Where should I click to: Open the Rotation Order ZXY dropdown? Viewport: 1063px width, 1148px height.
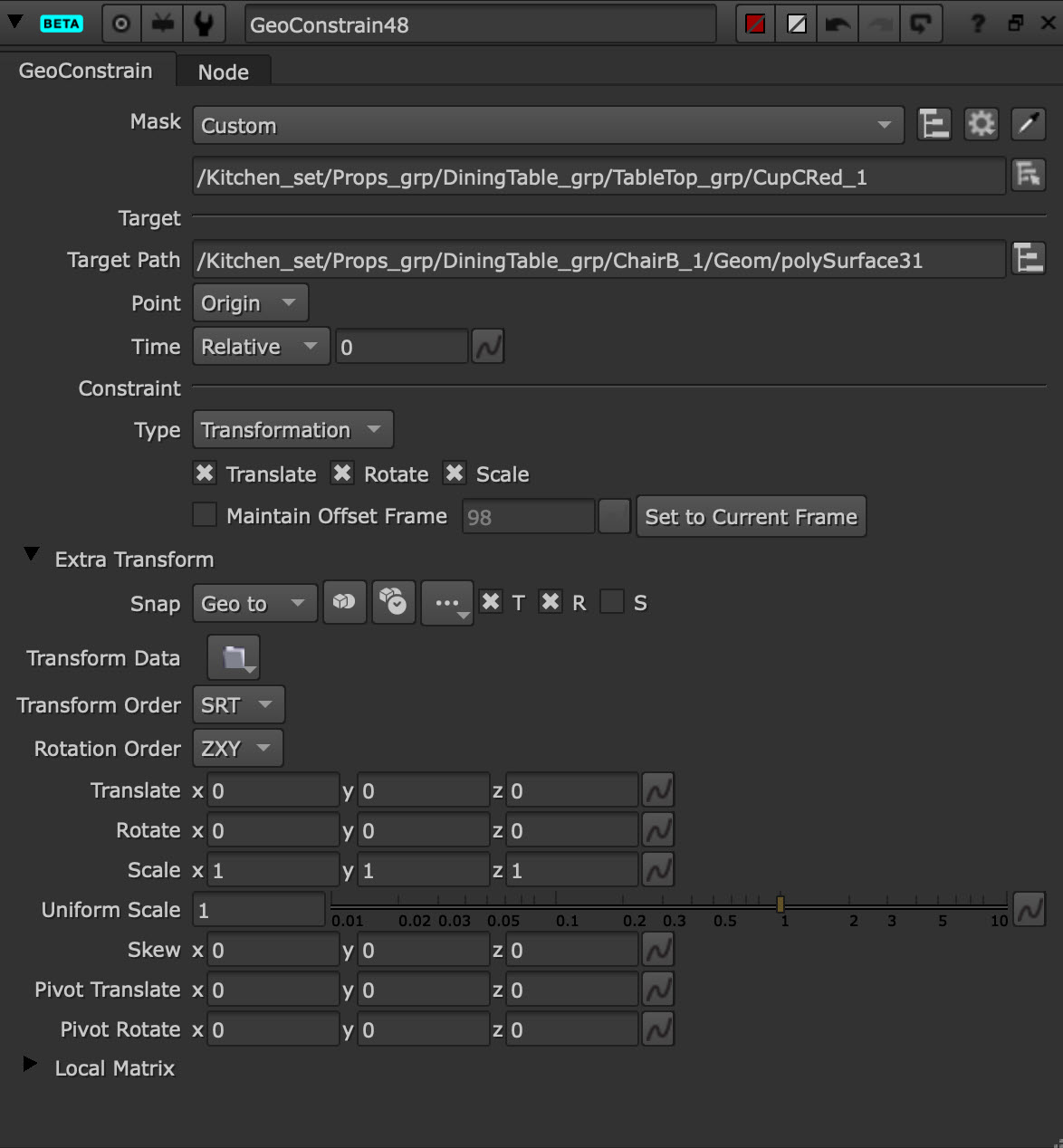point(237,749)
